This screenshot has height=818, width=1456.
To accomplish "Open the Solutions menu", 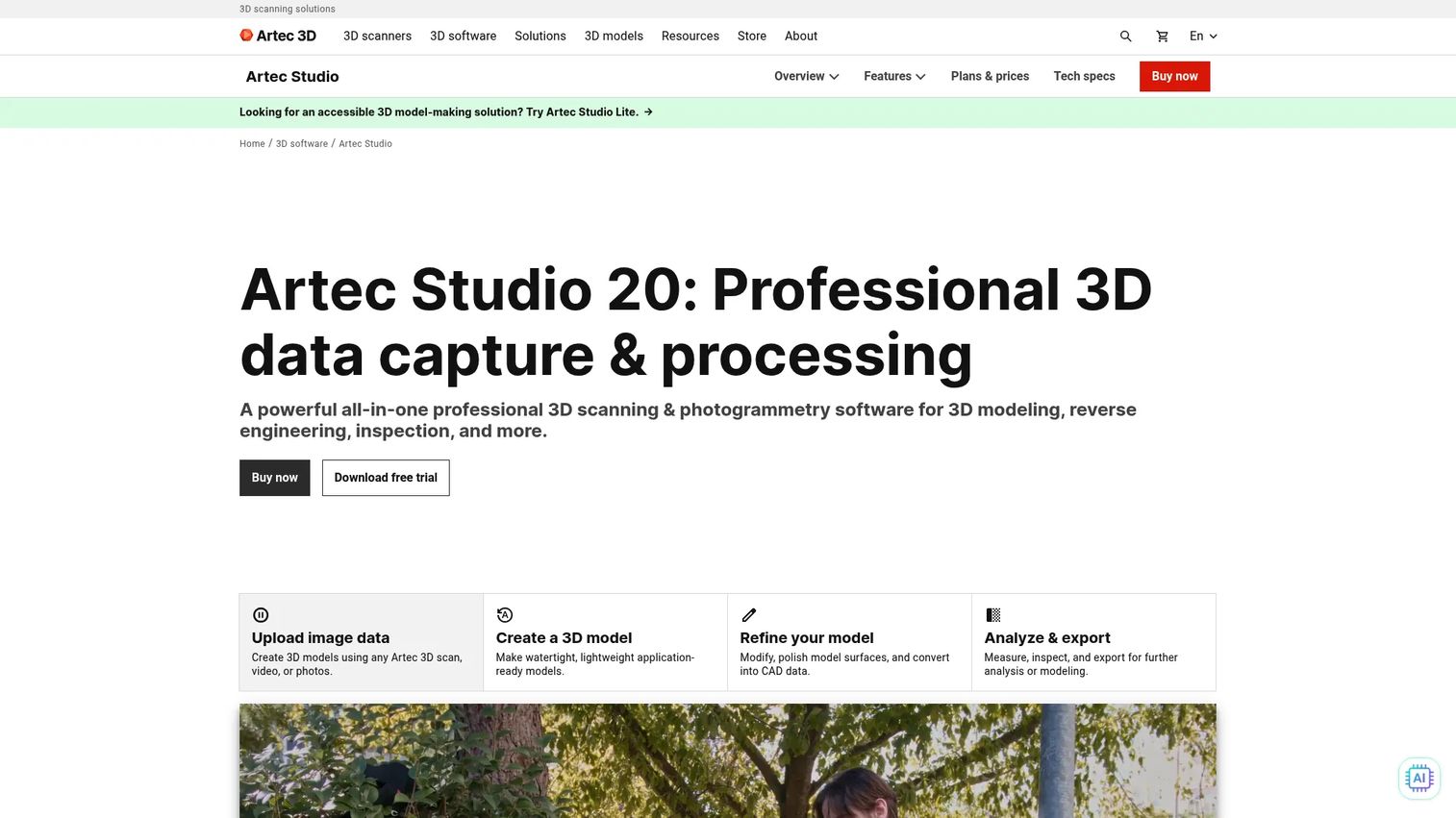I will coord(540,37).
